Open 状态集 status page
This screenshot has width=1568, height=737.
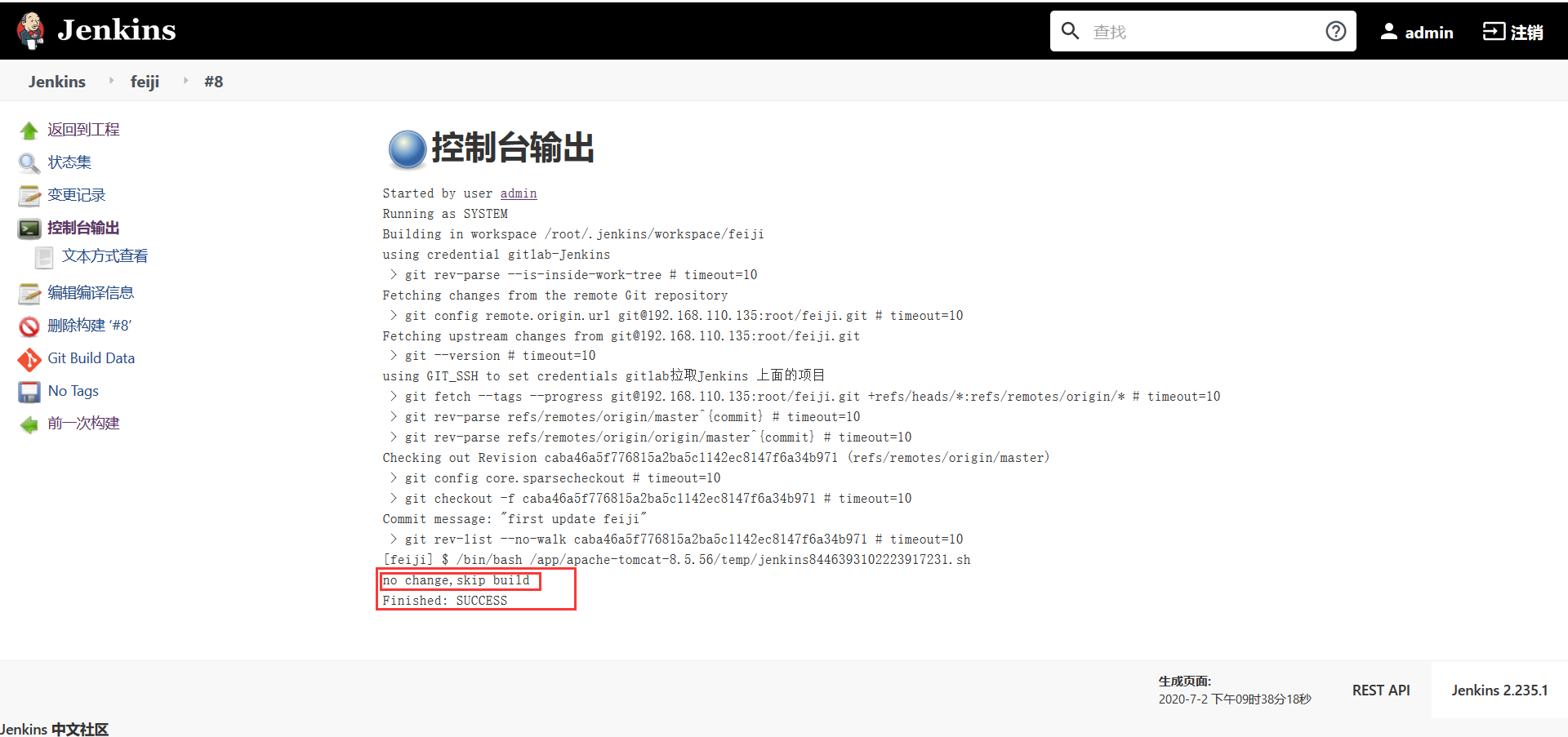pos(69,162)
